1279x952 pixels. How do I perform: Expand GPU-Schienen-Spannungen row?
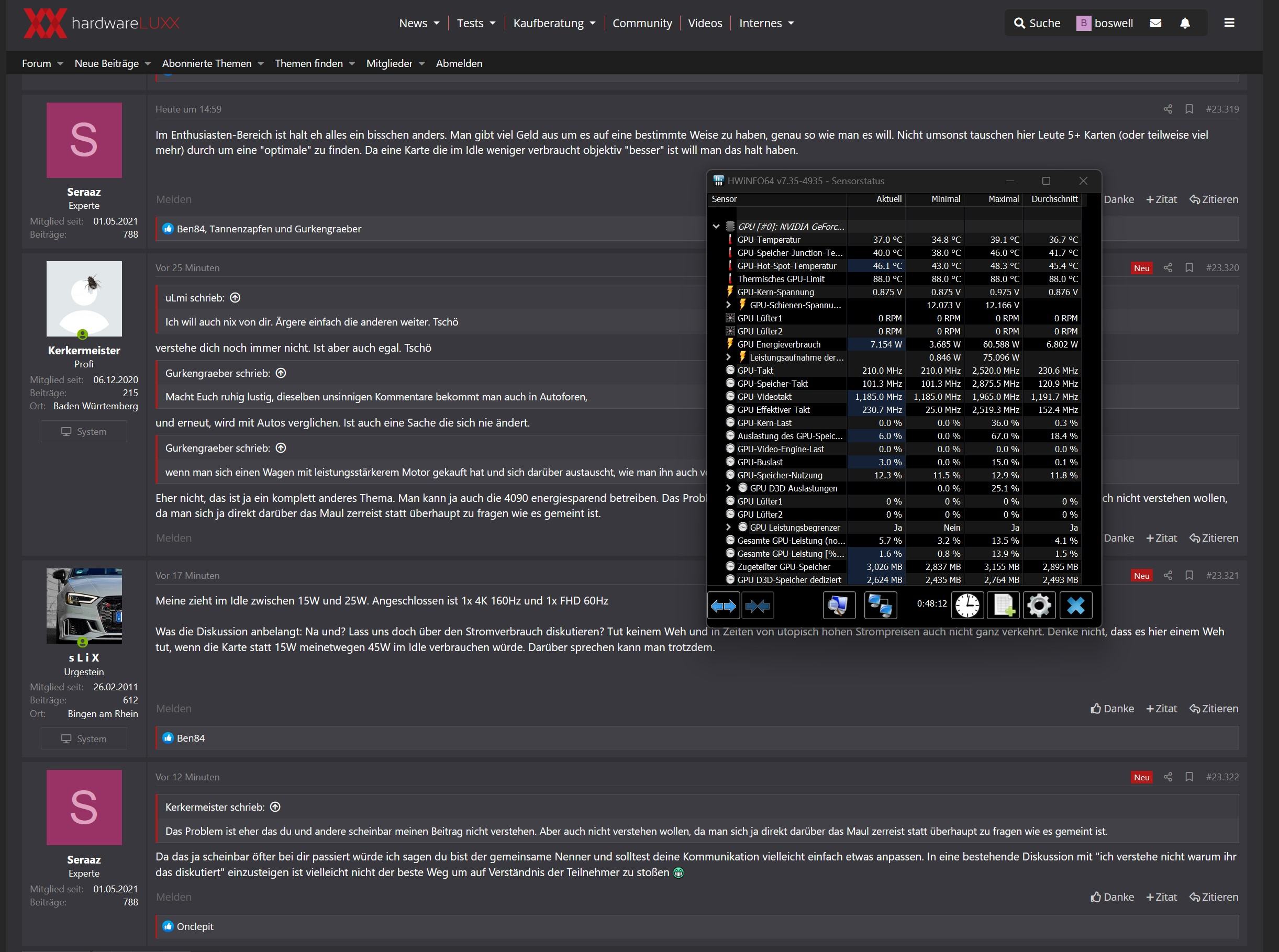click(728, 305)
